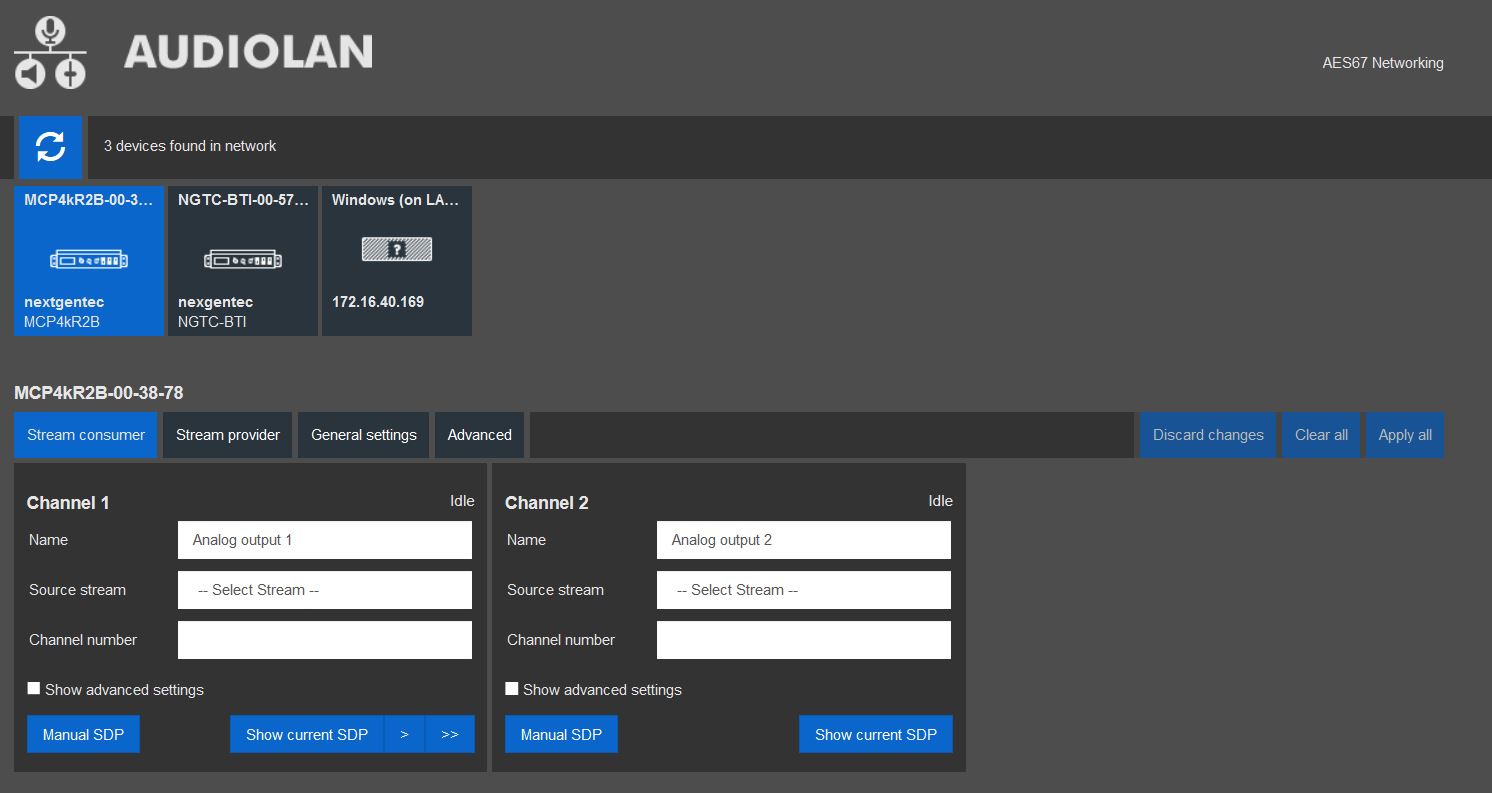Click AES67 Networking text
Viewport: 1492px width, 793px height.
(x=1383, y=63)
